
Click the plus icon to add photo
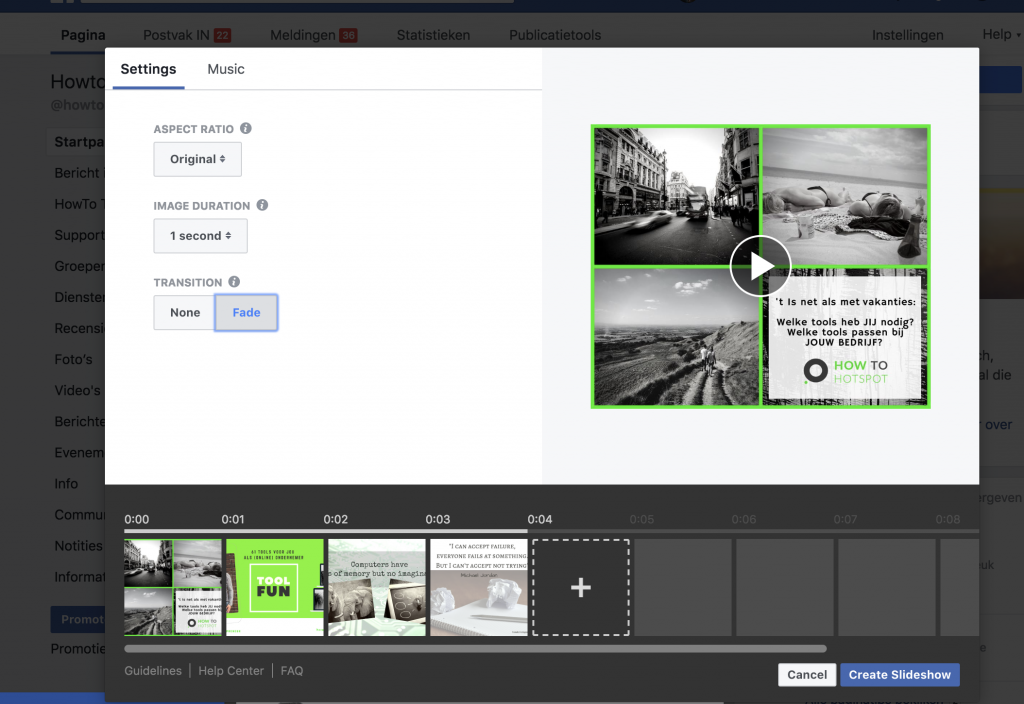pos(580,588)
